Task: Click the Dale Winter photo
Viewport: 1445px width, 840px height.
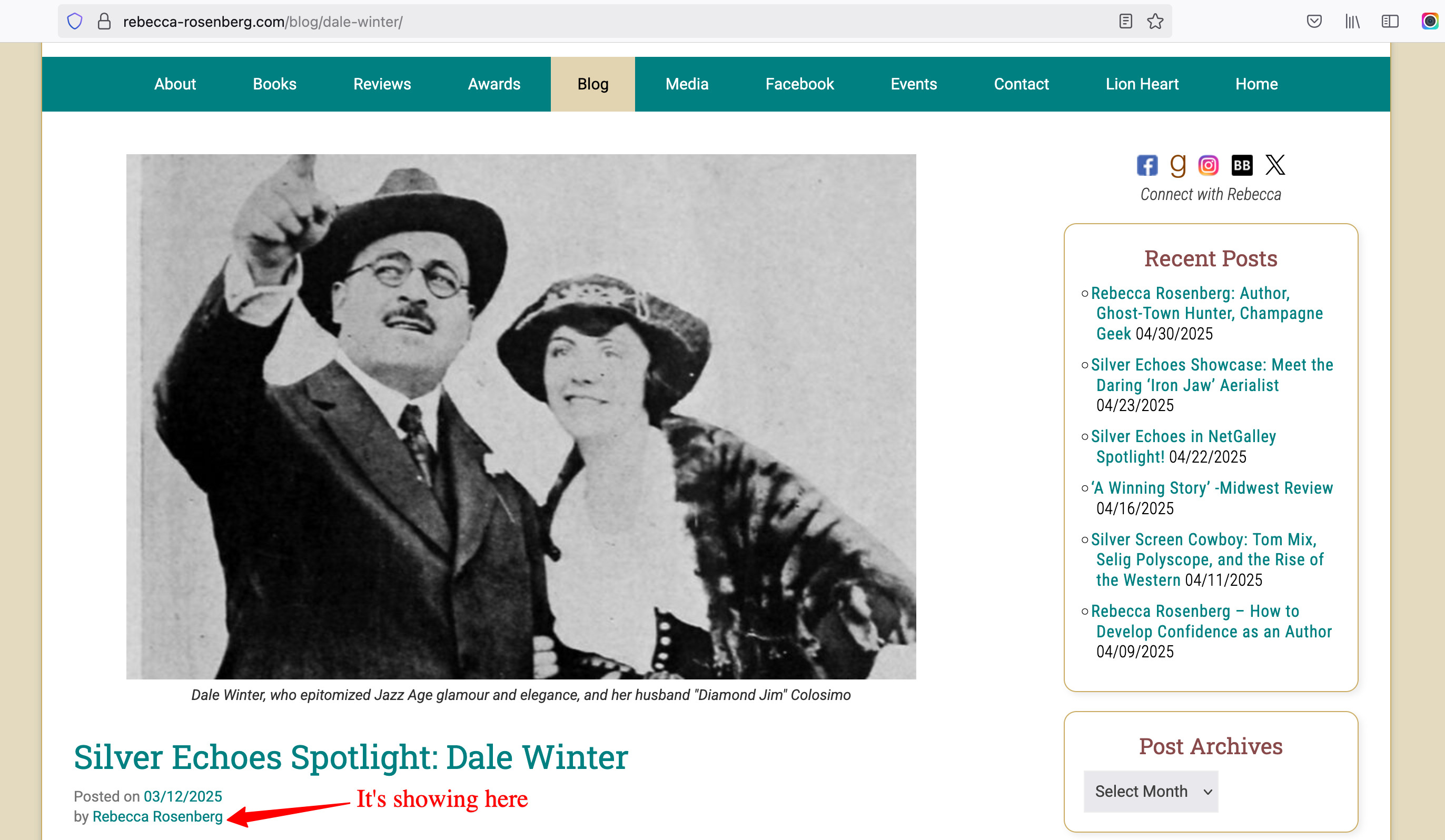Action: click(x=521, y=416)
